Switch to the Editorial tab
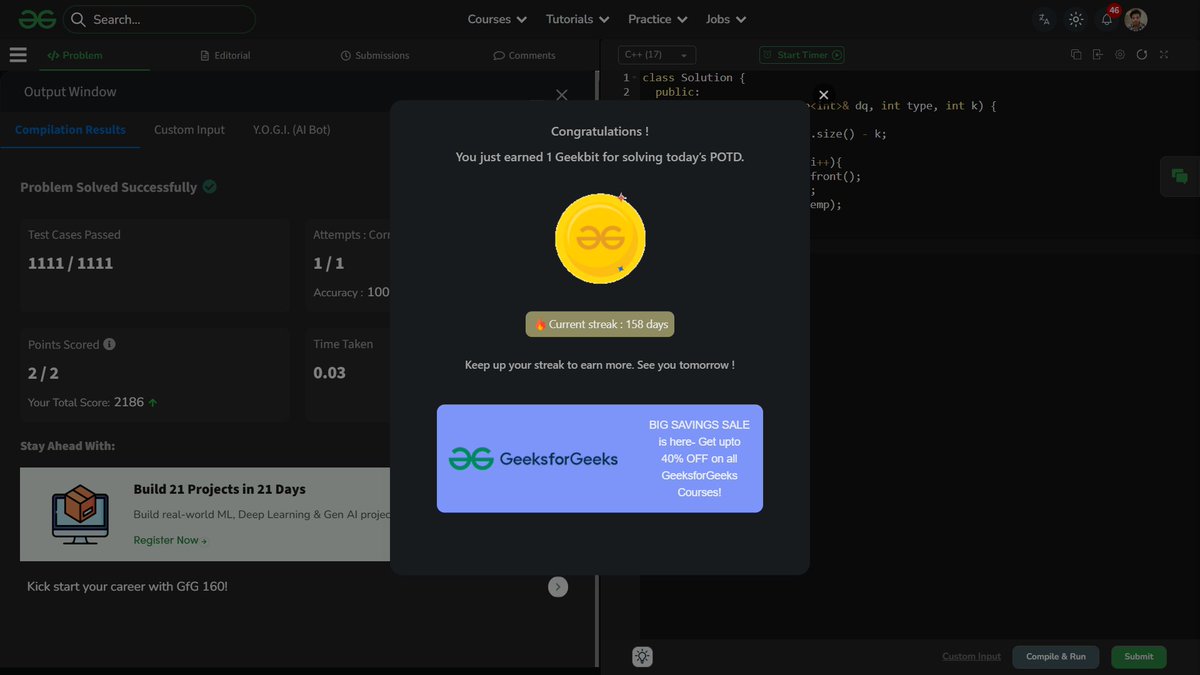This screenshot has width=1200, height=675. click(225, 55)
